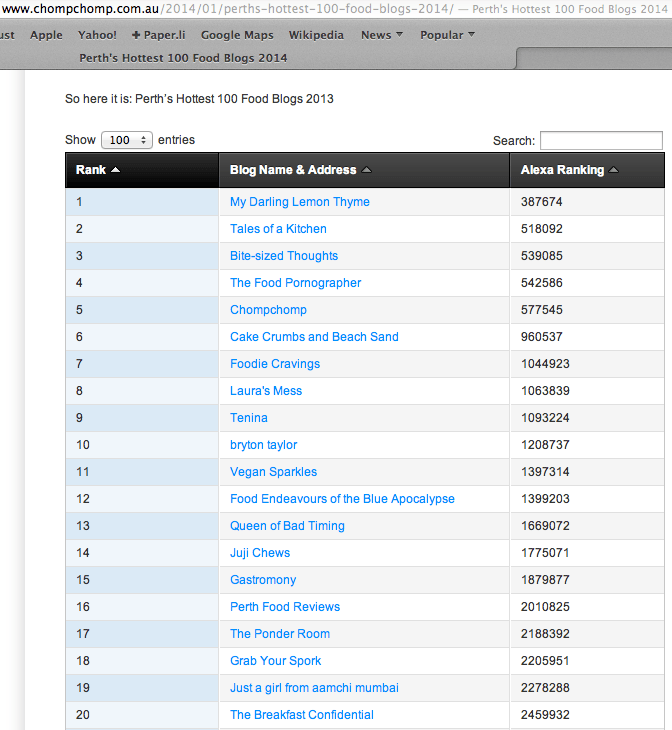Select Alexa ranking value 2459932
This screenshot has width=672, height=730.
(545, 715)
